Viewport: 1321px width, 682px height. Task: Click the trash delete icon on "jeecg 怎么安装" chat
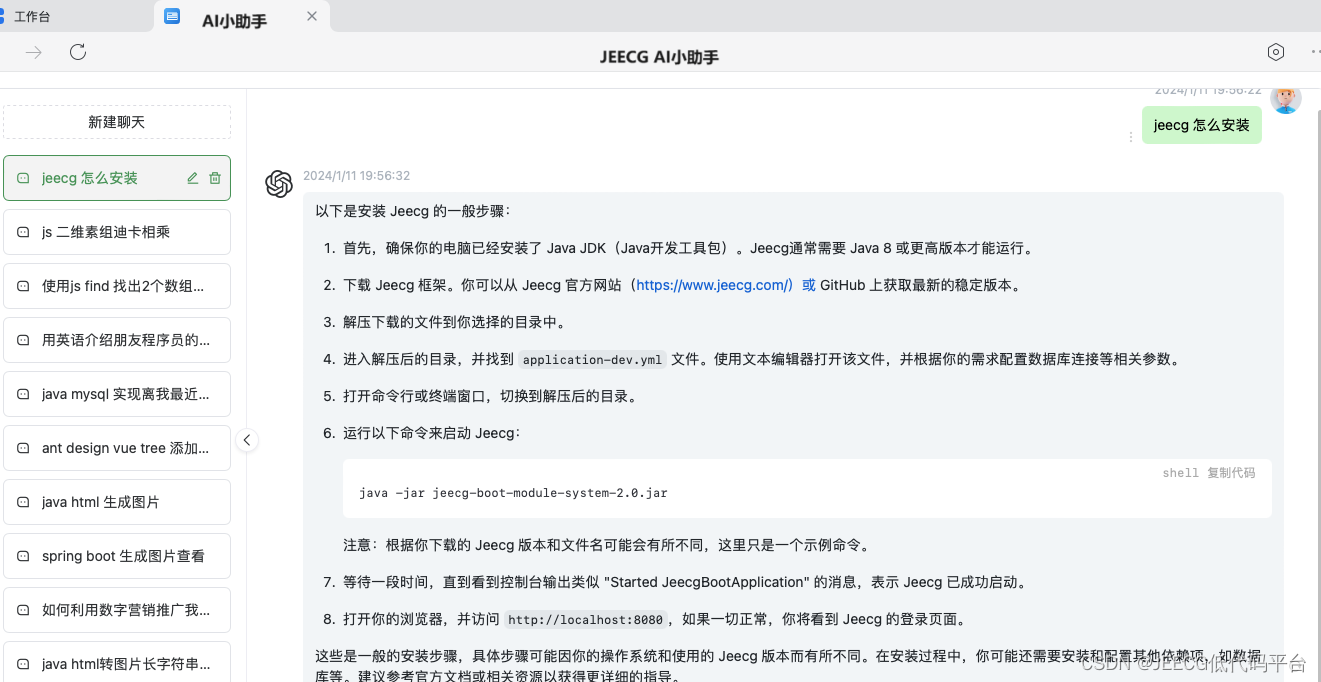(215, 177)
